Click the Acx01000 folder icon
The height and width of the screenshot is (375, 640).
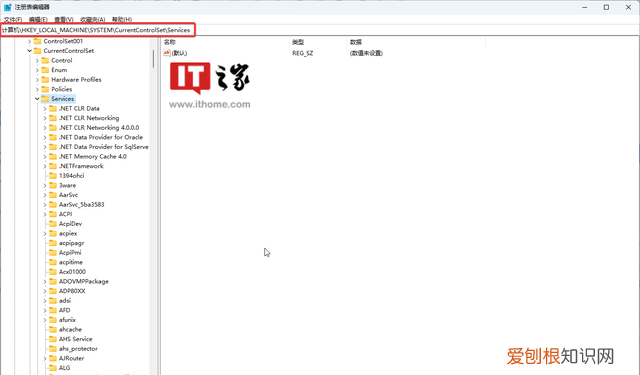53,272
